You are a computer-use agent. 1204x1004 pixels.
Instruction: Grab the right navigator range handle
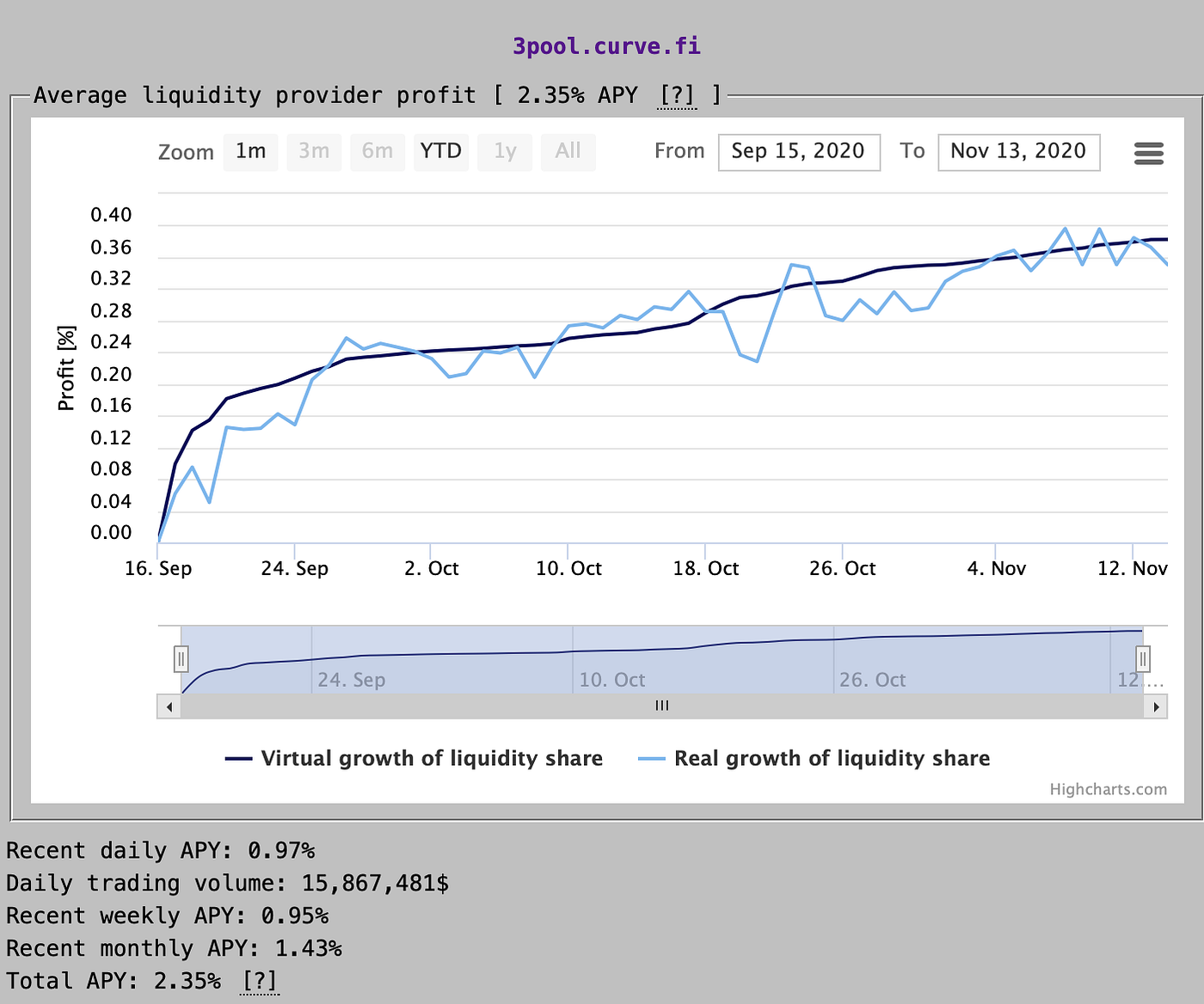coord(1143,659)
